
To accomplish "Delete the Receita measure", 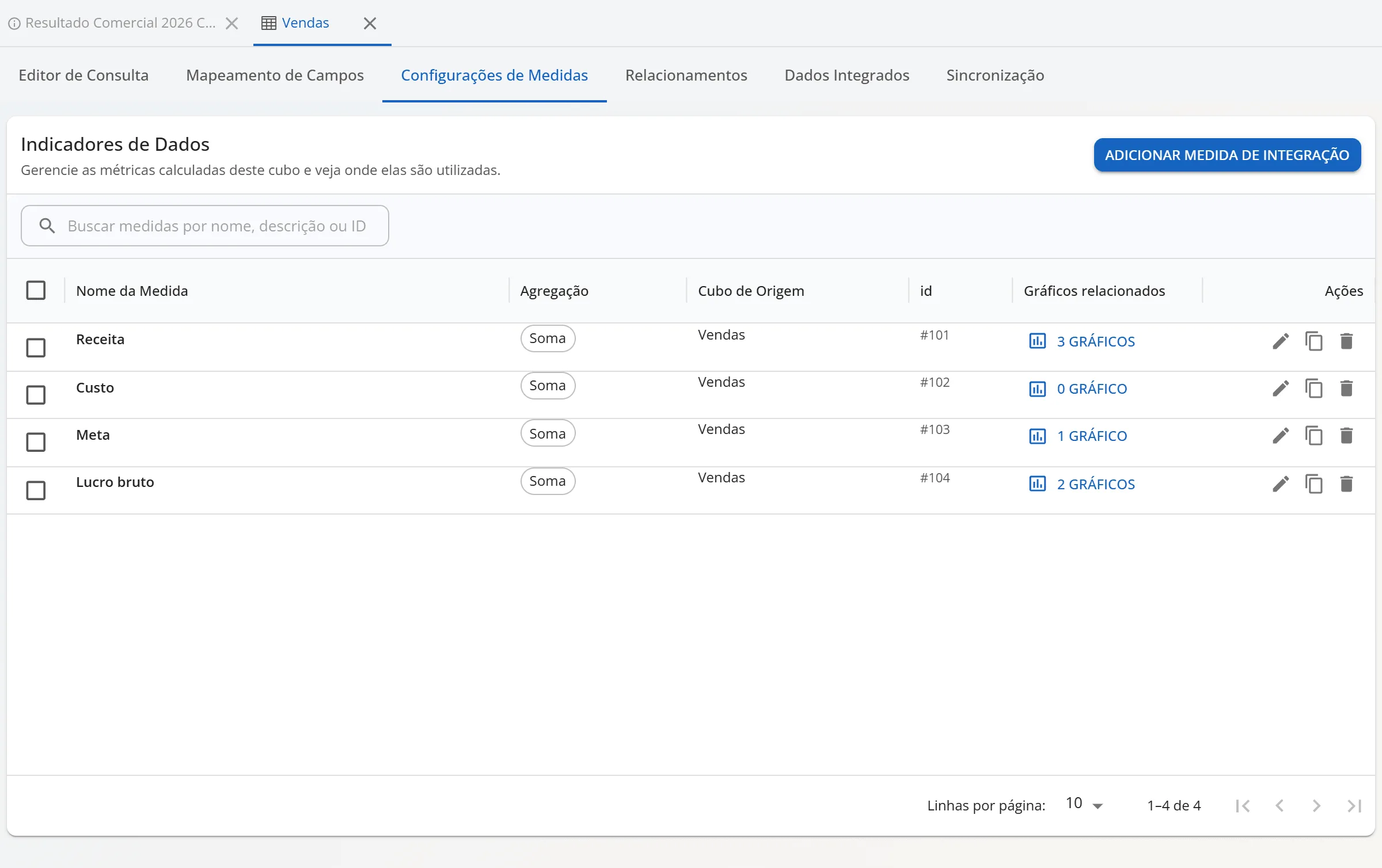I will pyautogui.click(x=1346, y=341).
